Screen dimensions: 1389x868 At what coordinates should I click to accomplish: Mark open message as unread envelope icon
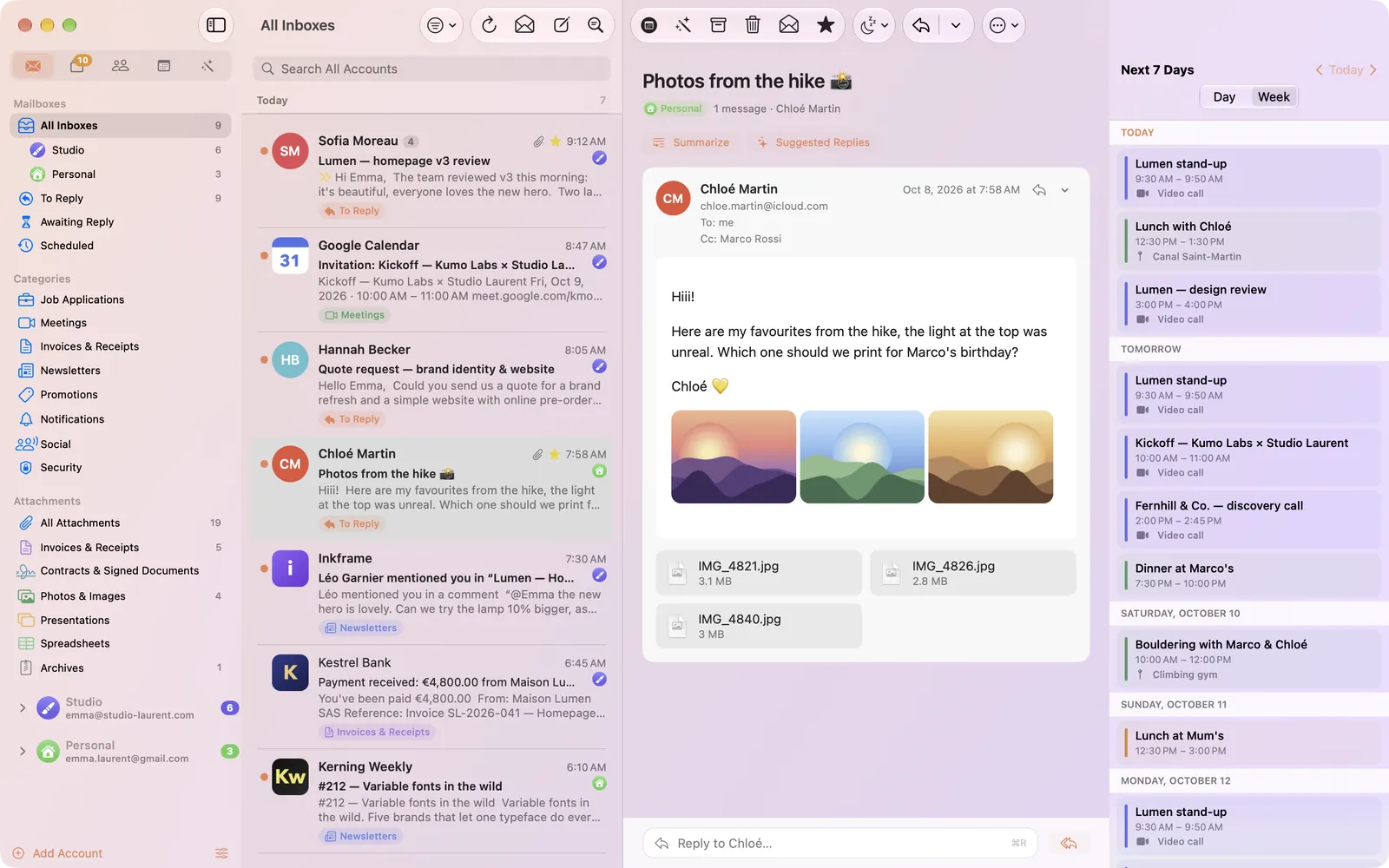point(788,25)
